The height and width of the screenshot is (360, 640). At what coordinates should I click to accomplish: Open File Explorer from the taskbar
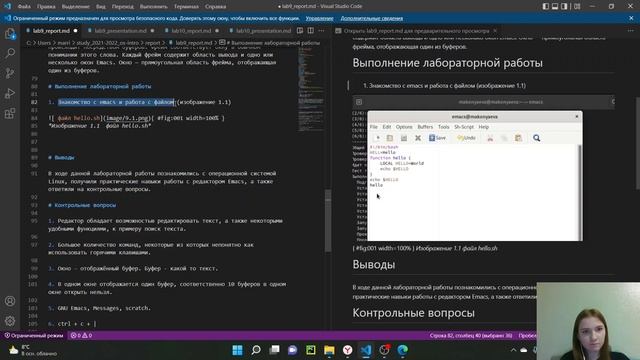click(x=329, y=350)
